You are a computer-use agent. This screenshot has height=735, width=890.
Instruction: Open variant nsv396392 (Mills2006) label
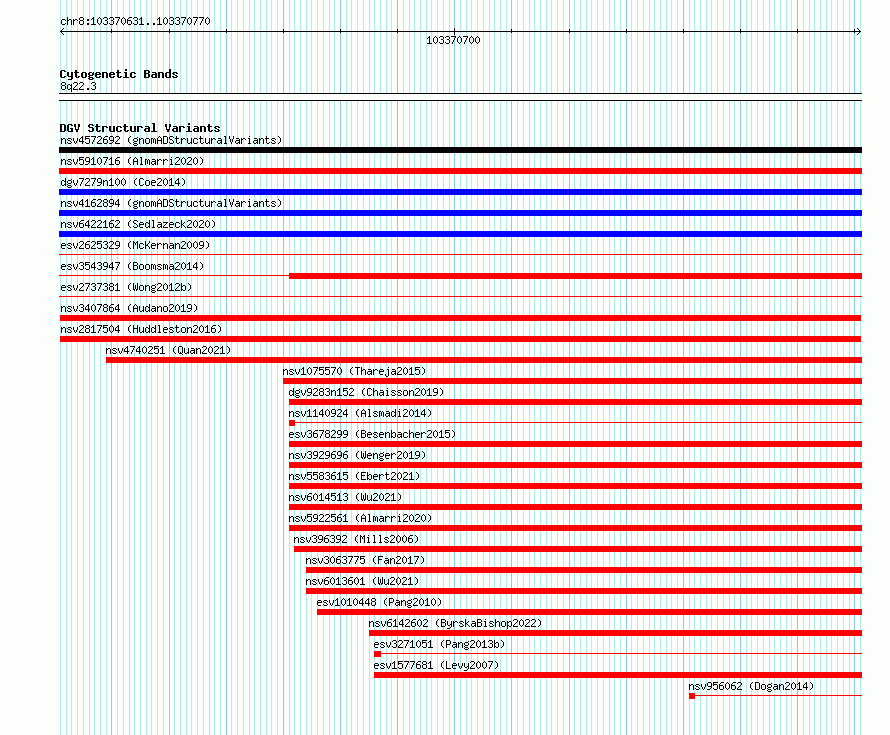tap(356, 539)
